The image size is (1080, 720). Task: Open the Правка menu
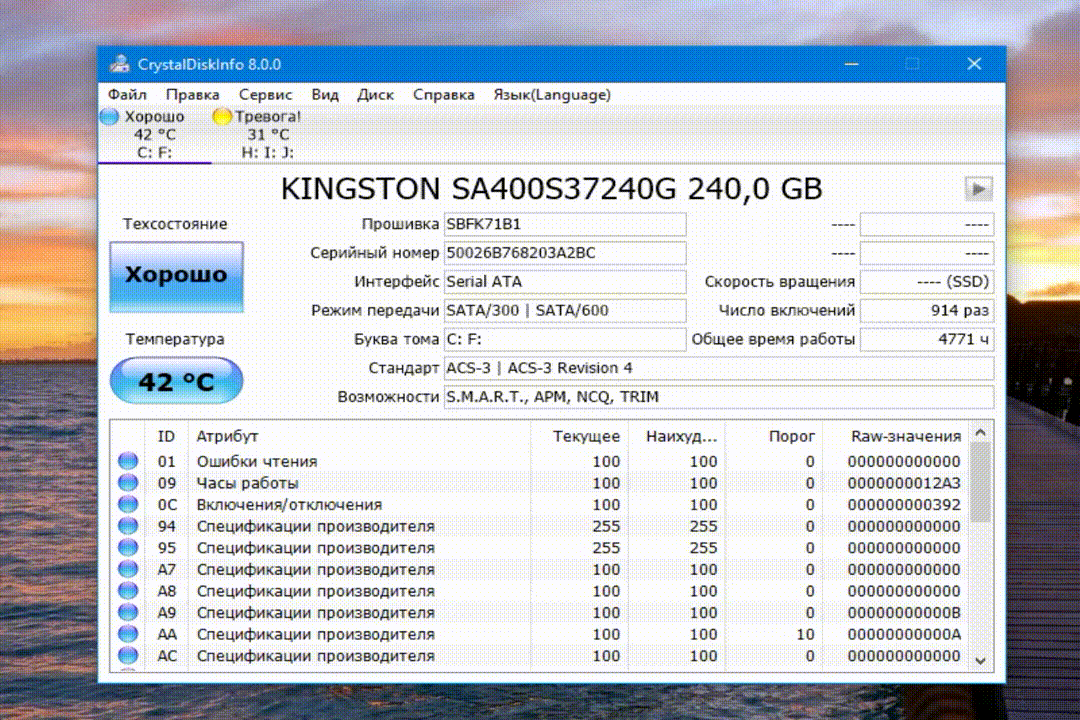tap(193, 94)
